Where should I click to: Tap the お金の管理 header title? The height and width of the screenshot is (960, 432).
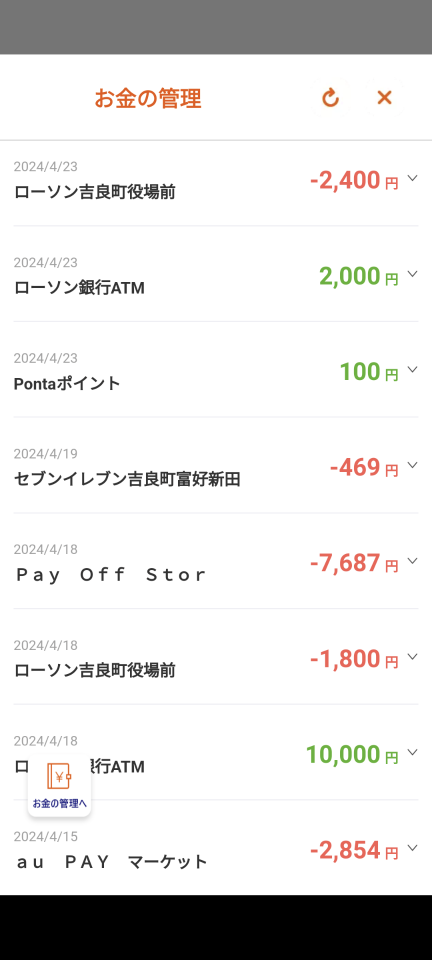coord(147,98)
